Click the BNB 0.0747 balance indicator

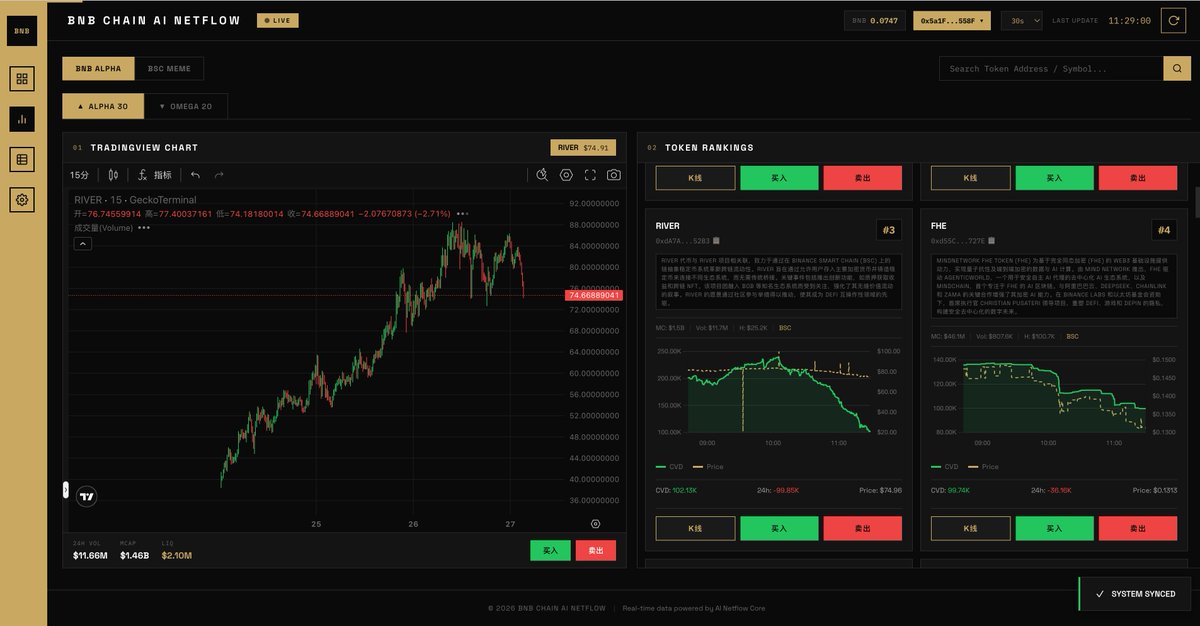tap(875, 20)
